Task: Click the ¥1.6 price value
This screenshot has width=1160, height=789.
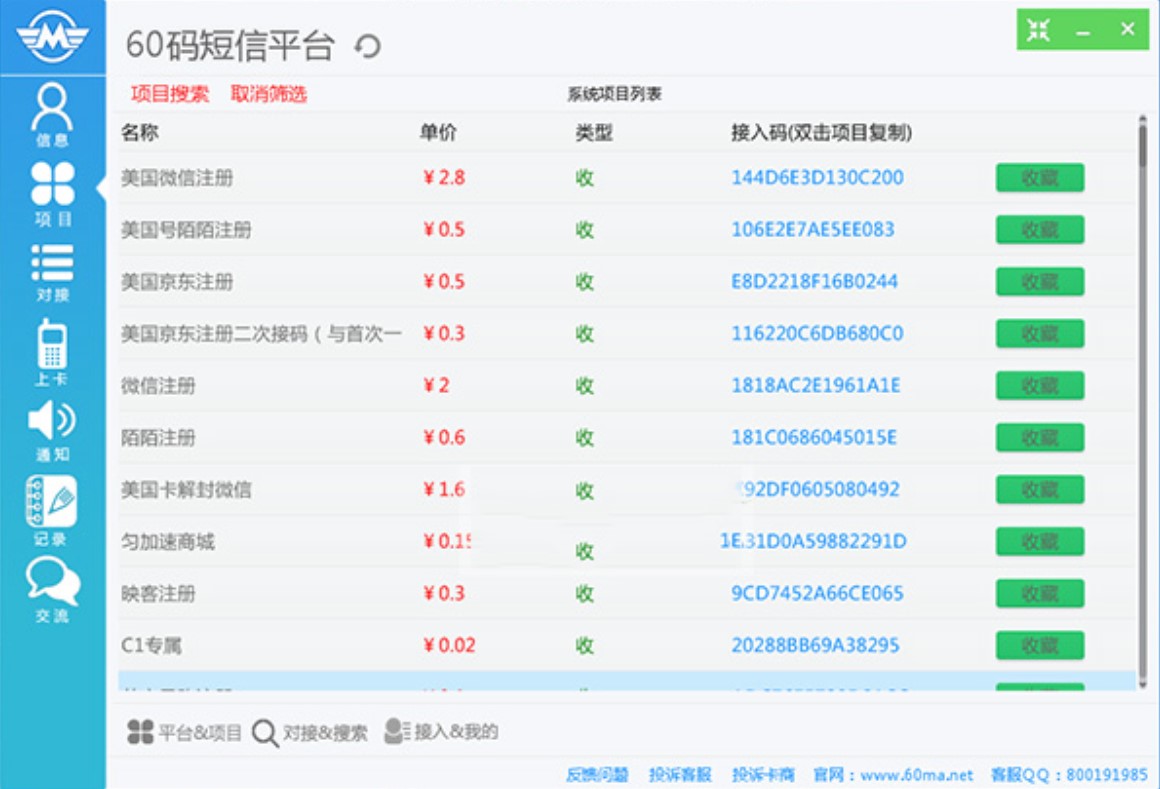Action: 444,489
